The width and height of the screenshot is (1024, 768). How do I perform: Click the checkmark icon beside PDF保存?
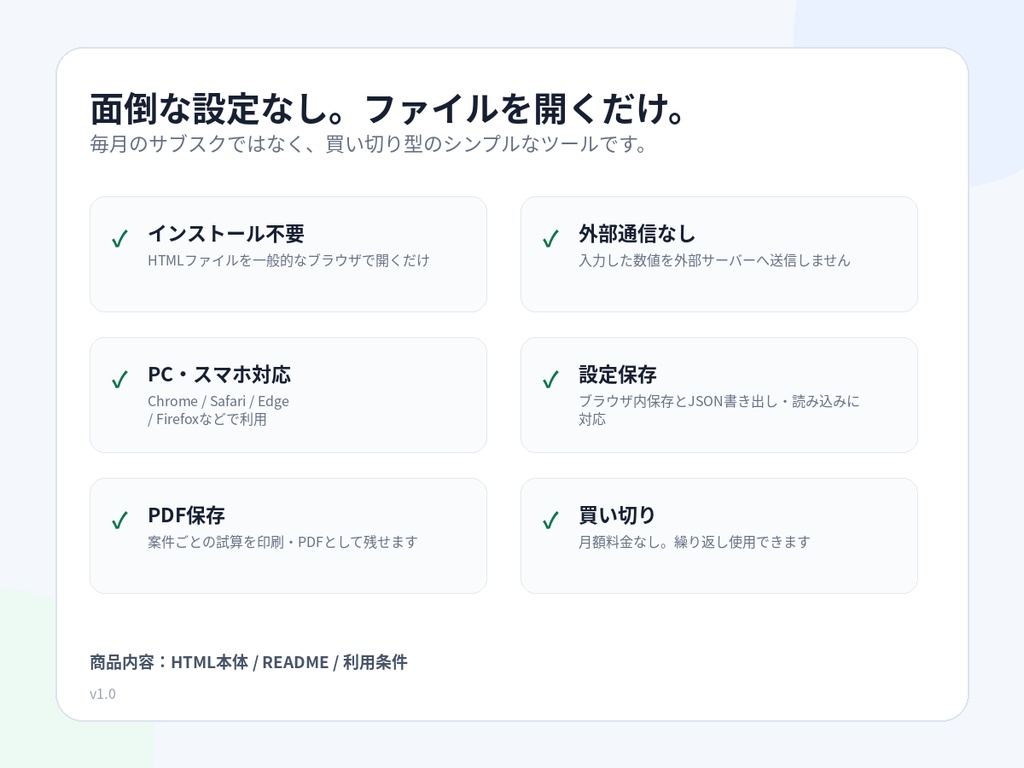pos(120,520)
